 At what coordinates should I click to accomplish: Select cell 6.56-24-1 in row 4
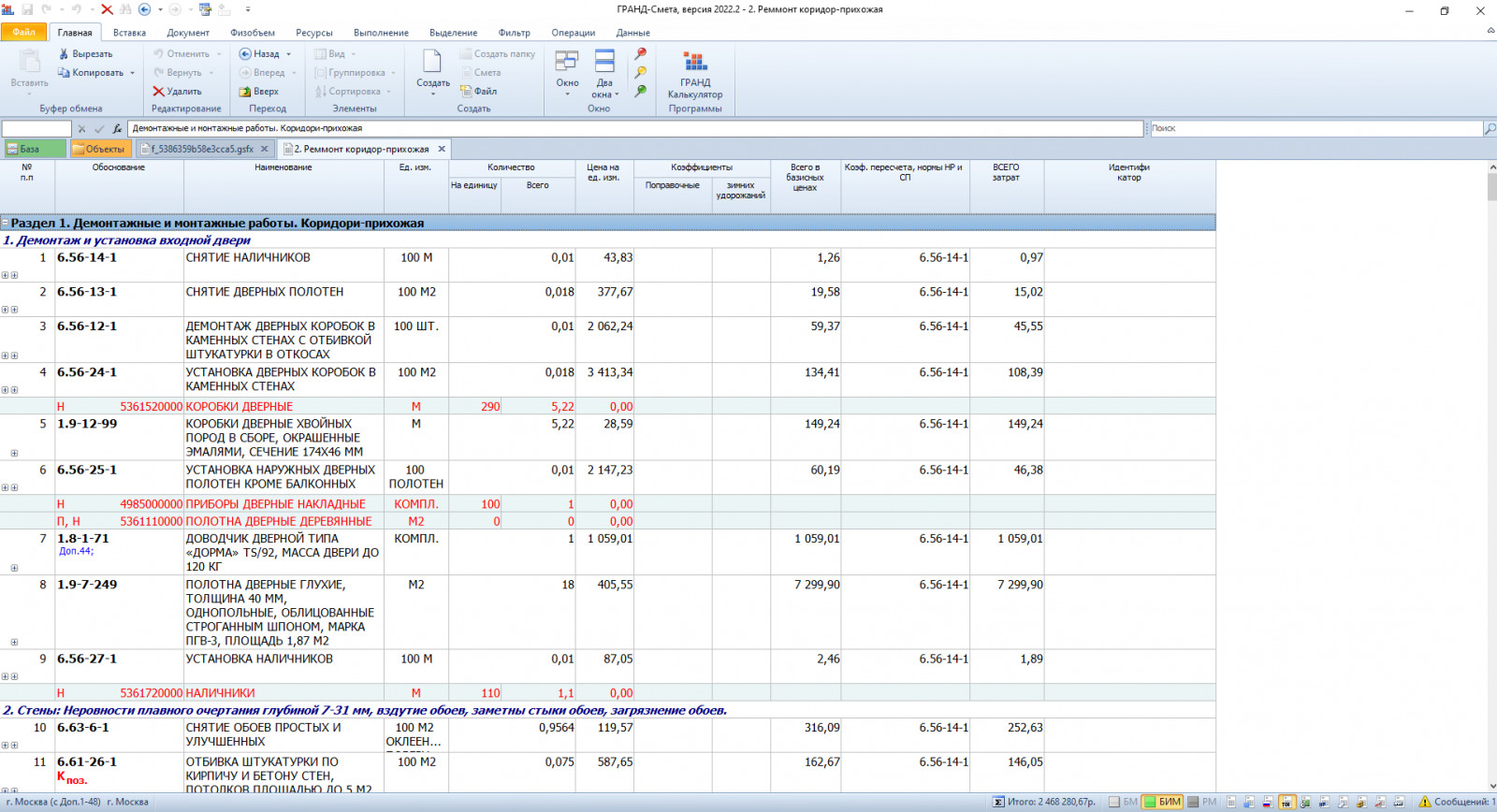coord(119,380)
